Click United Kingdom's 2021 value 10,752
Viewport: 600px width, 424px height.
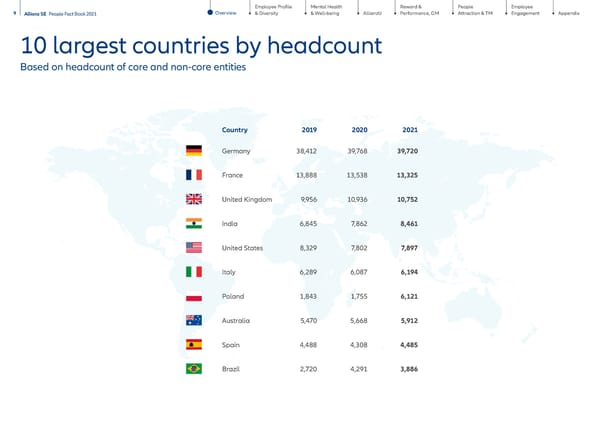point(407,199)
